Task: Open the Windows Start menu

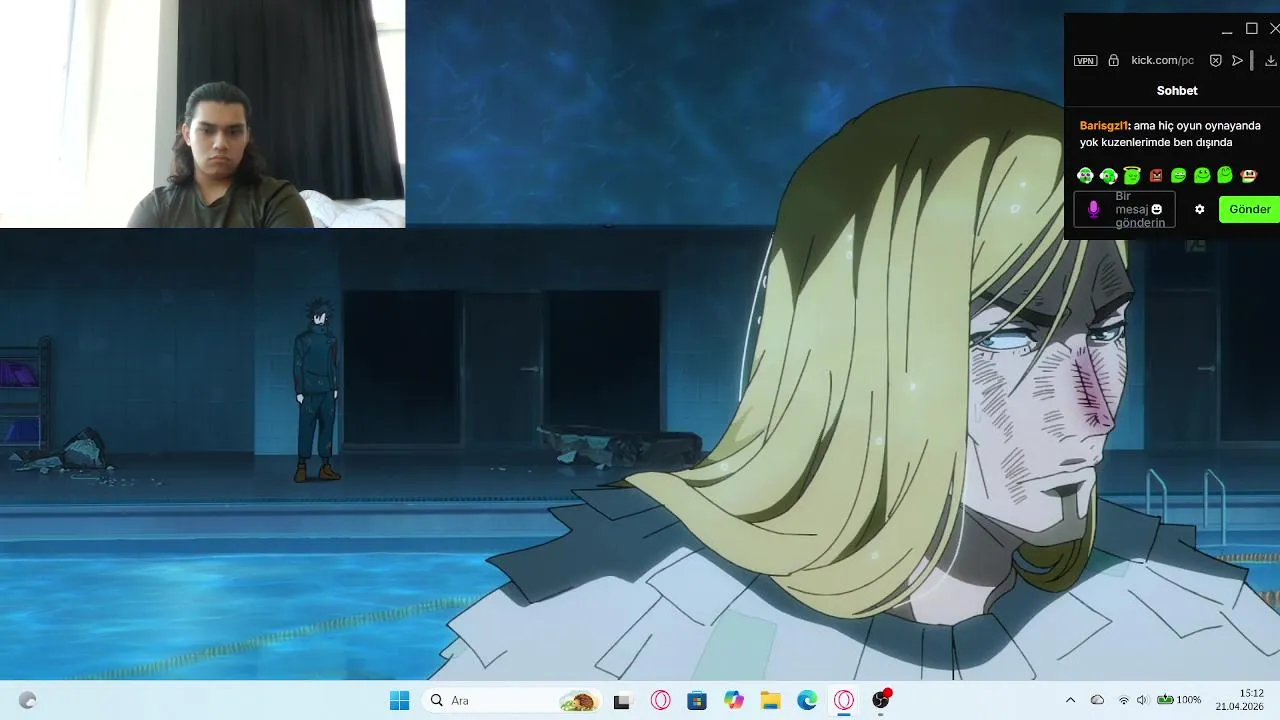Action: pyautogui.click(x=399, y=700)
